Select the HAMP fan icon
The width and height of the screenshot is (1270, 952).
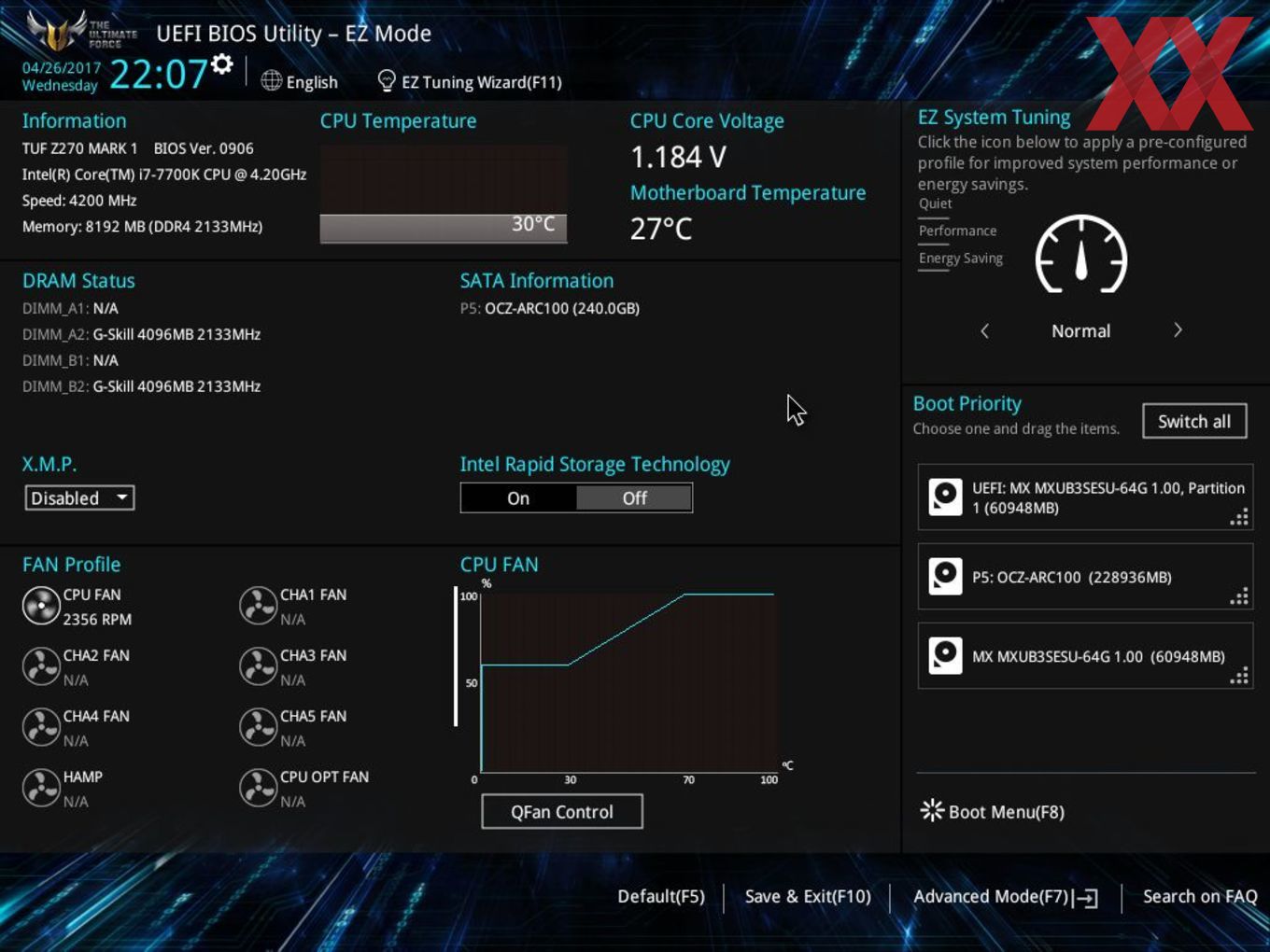[x=41, y=788]
